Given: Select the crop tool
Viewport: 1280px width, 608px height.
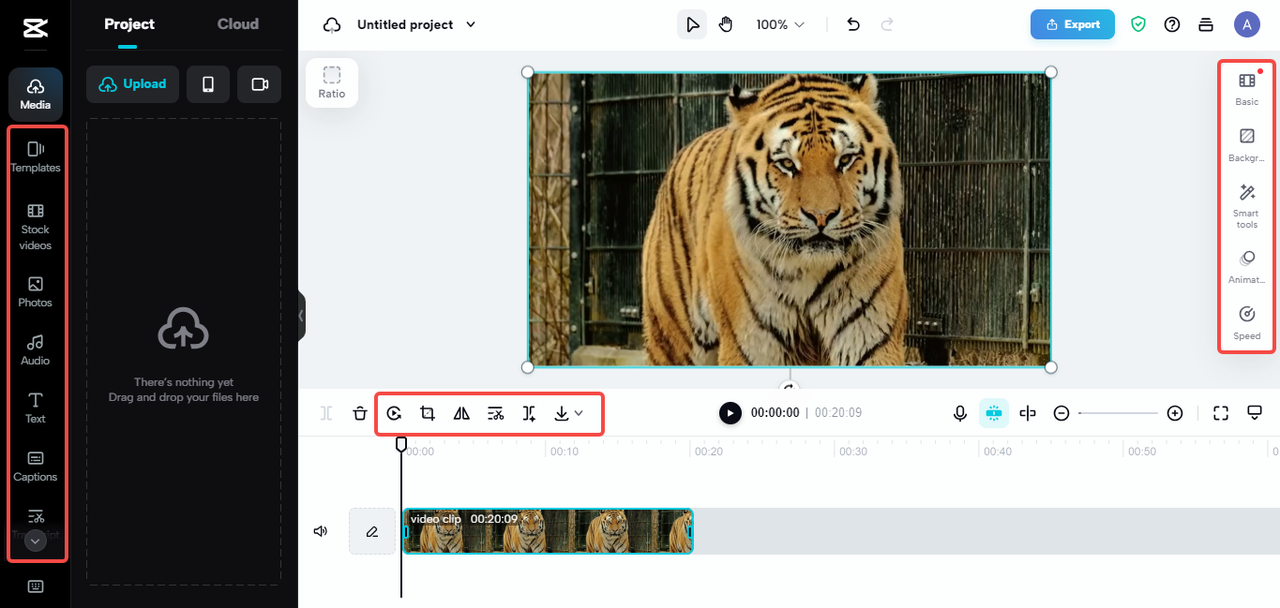Looking at the screenshot, I should tap(428, 413).
